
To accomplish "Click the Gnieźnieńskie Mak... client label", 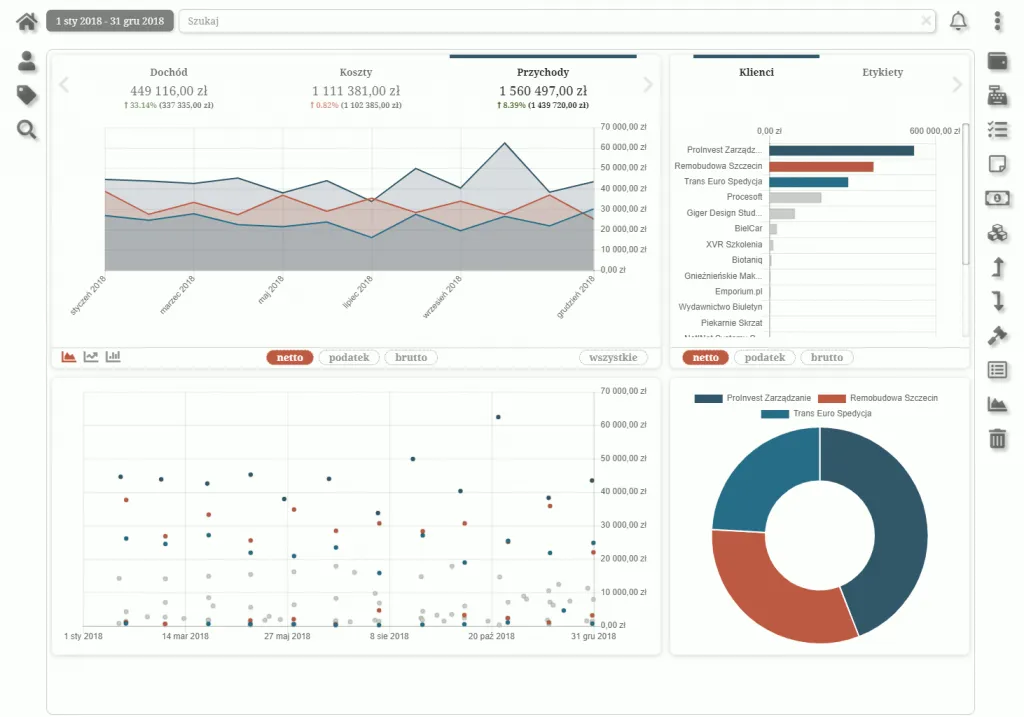I will tap(723, 276).
